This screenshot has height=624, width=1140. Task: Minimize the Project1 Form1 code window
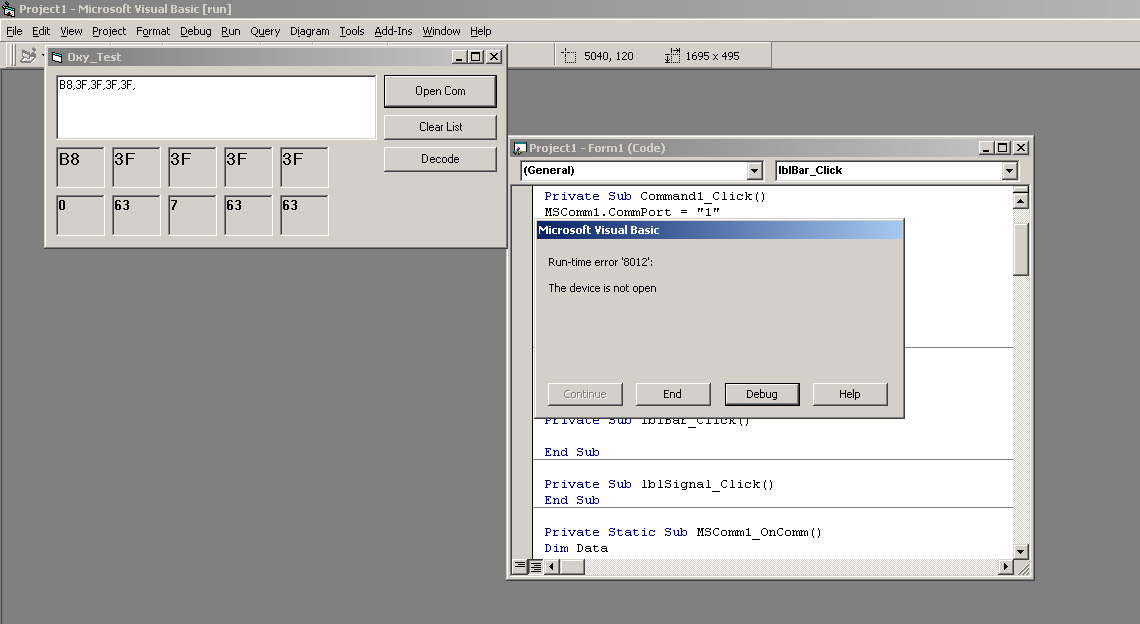986,148
